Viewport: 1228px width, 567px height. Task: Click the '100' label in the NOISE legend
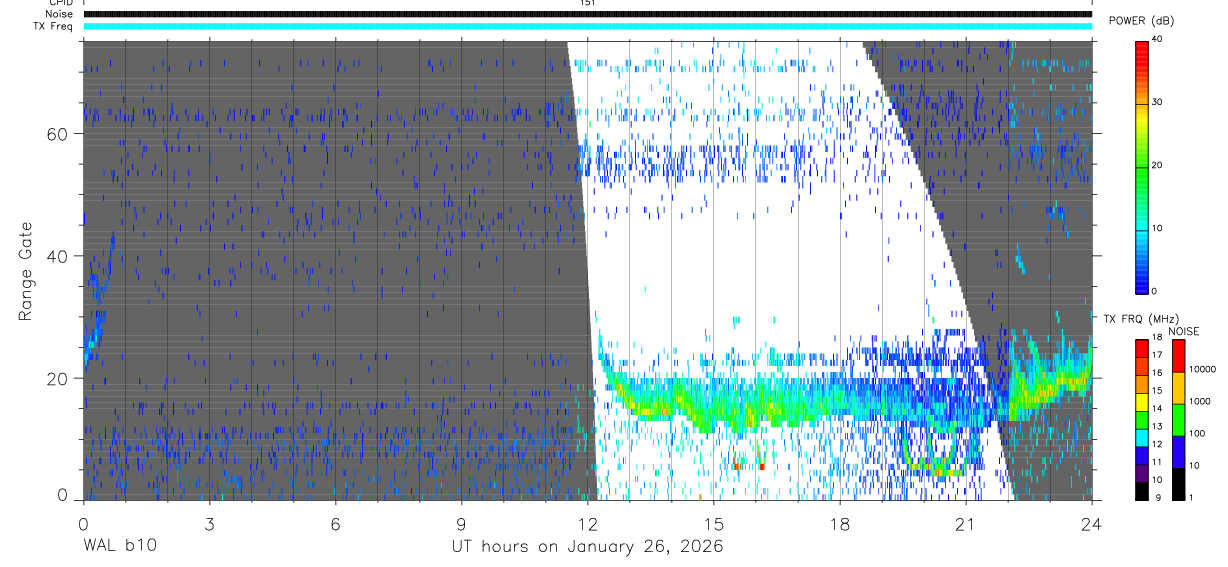tap(1198, 434)
